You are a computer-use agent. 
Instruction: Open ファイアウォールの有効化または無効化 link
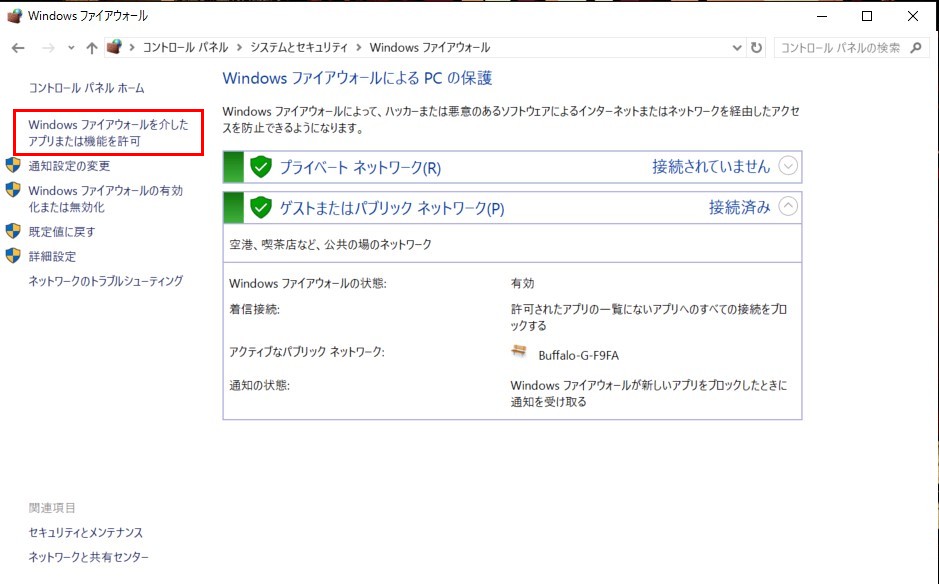105,198
